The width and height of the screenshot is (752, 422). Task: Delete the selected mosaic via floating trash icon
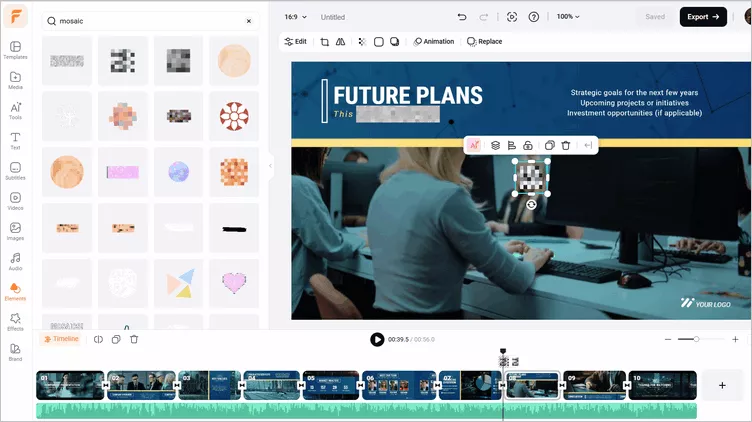click(x=566, y=146)
